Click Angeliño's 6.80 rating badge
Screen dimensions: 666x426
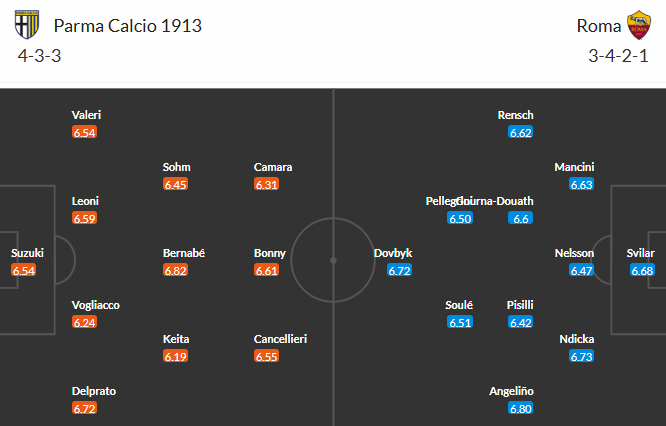521,409
